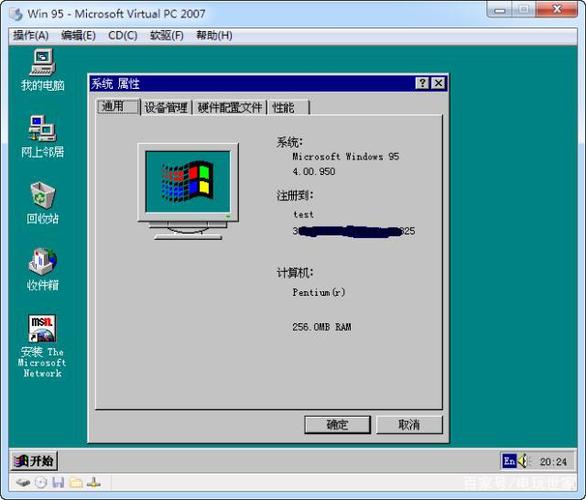Screen dimensions: 586x500
Task: Click the Microsoft Windows 95 text
Action: click(x=346, y=157)
